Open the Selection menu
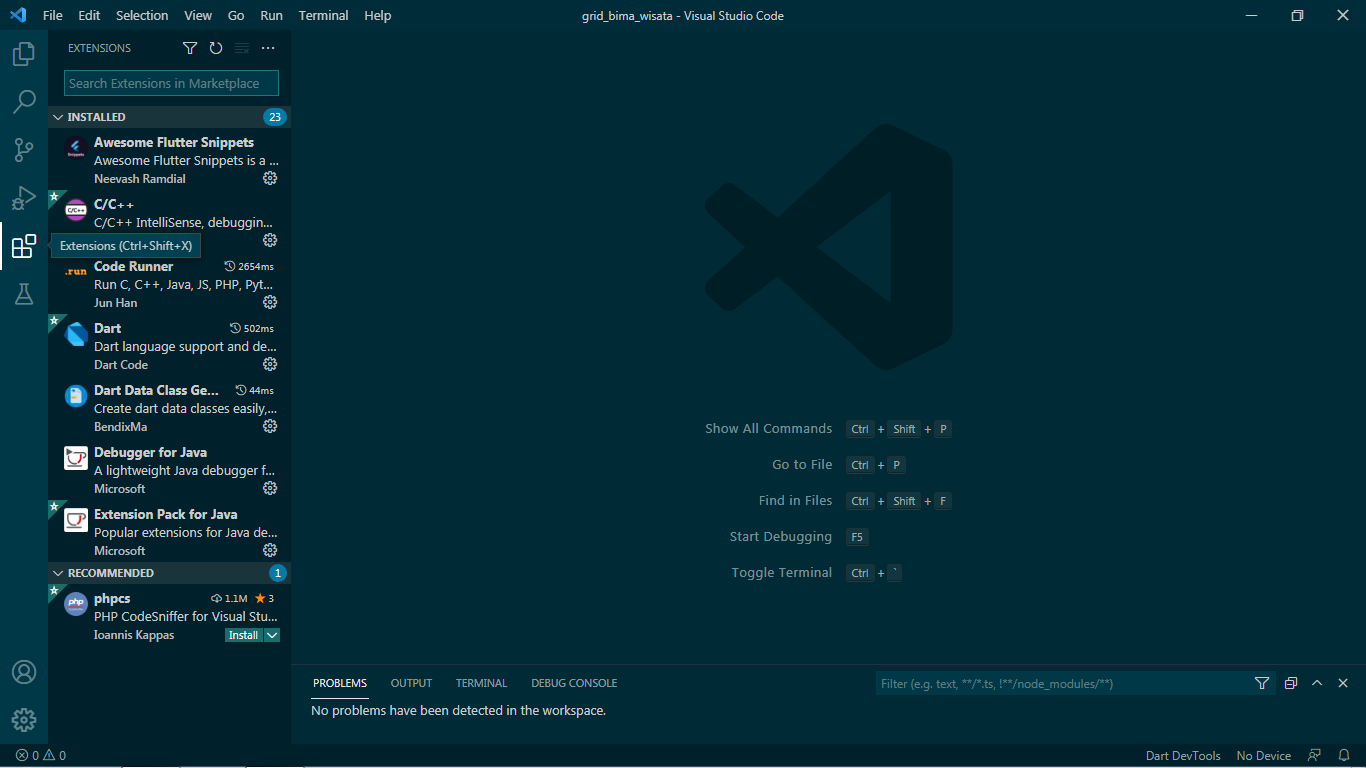Screen dimensions: 1366x768 tap(142, 15)
